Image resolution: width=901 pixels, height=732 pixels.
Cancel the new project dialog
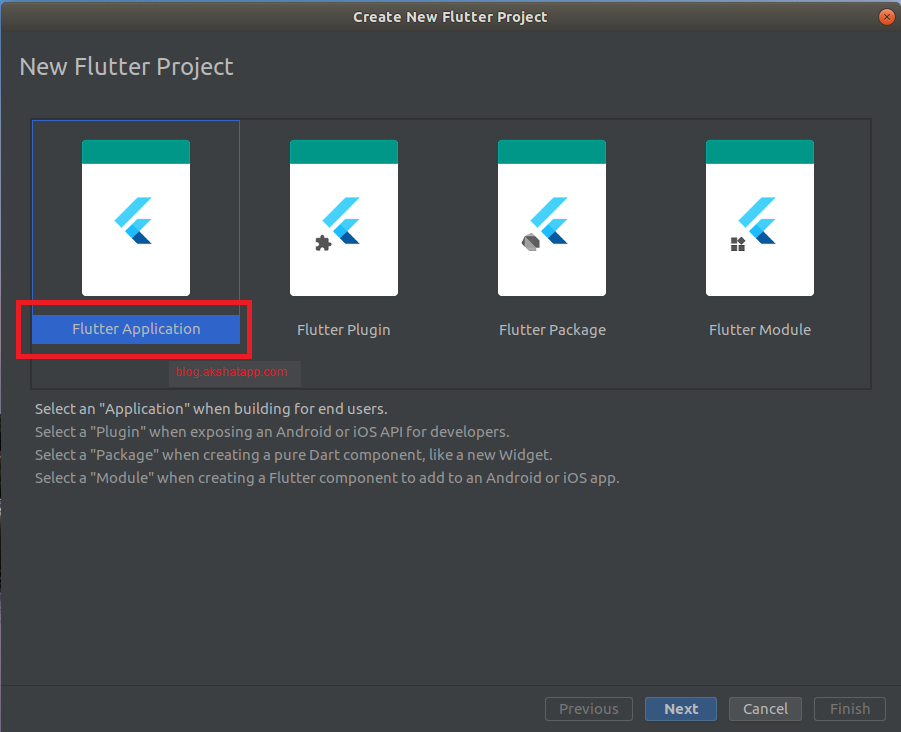(765, 709)
